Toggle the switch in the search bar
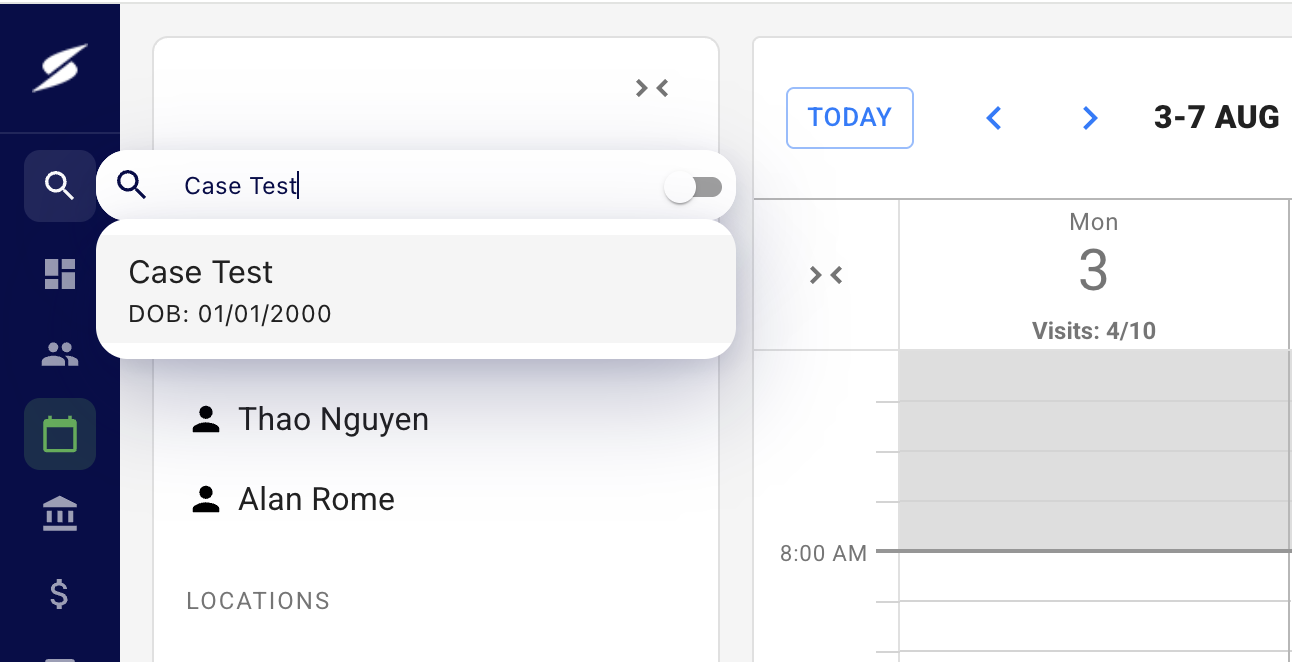The width and height of the screenshot is (1292, 662). 694,187
